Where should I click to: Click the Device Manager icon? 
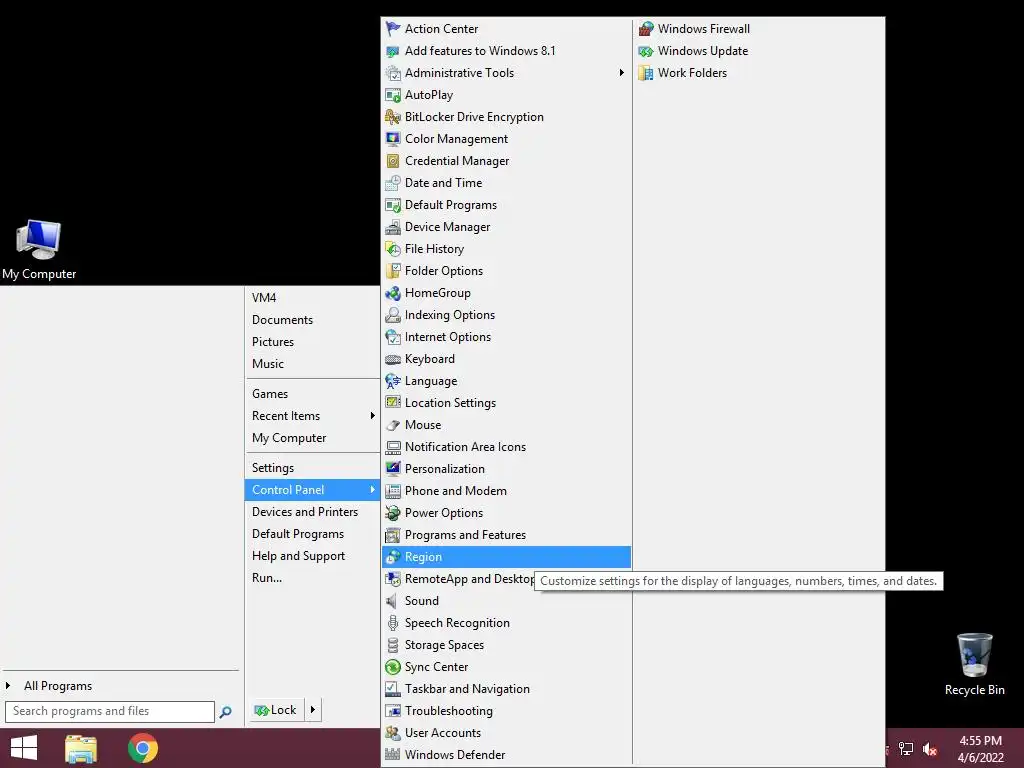[392, 227]
